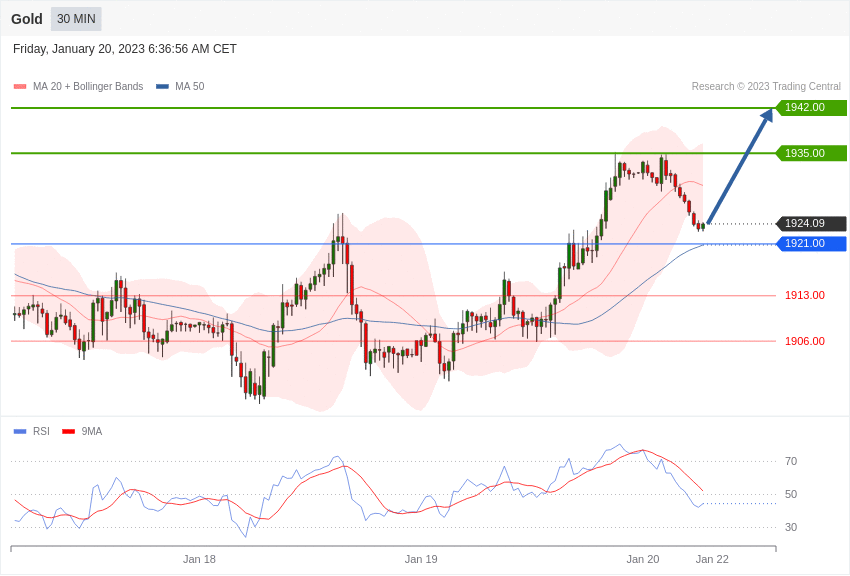Click the RSI 70 level label

pos(791,461)
